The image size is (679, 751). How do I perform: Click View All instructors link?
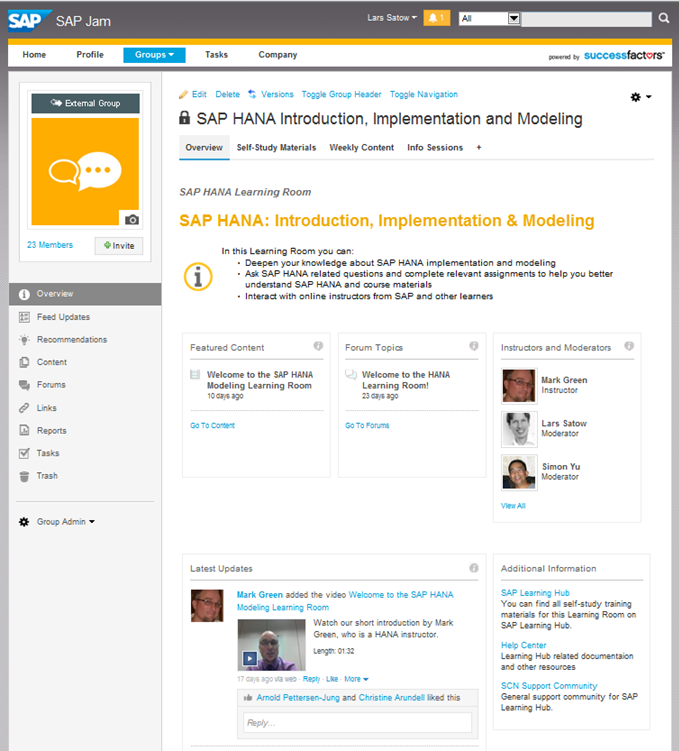pos(513,506)
